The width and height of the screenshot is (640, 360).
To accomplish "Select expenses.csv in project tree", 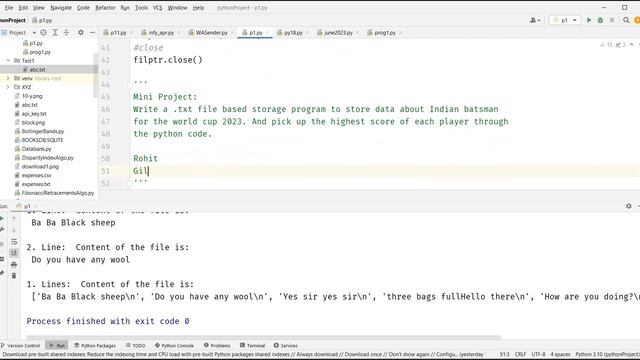I will 36,175.
